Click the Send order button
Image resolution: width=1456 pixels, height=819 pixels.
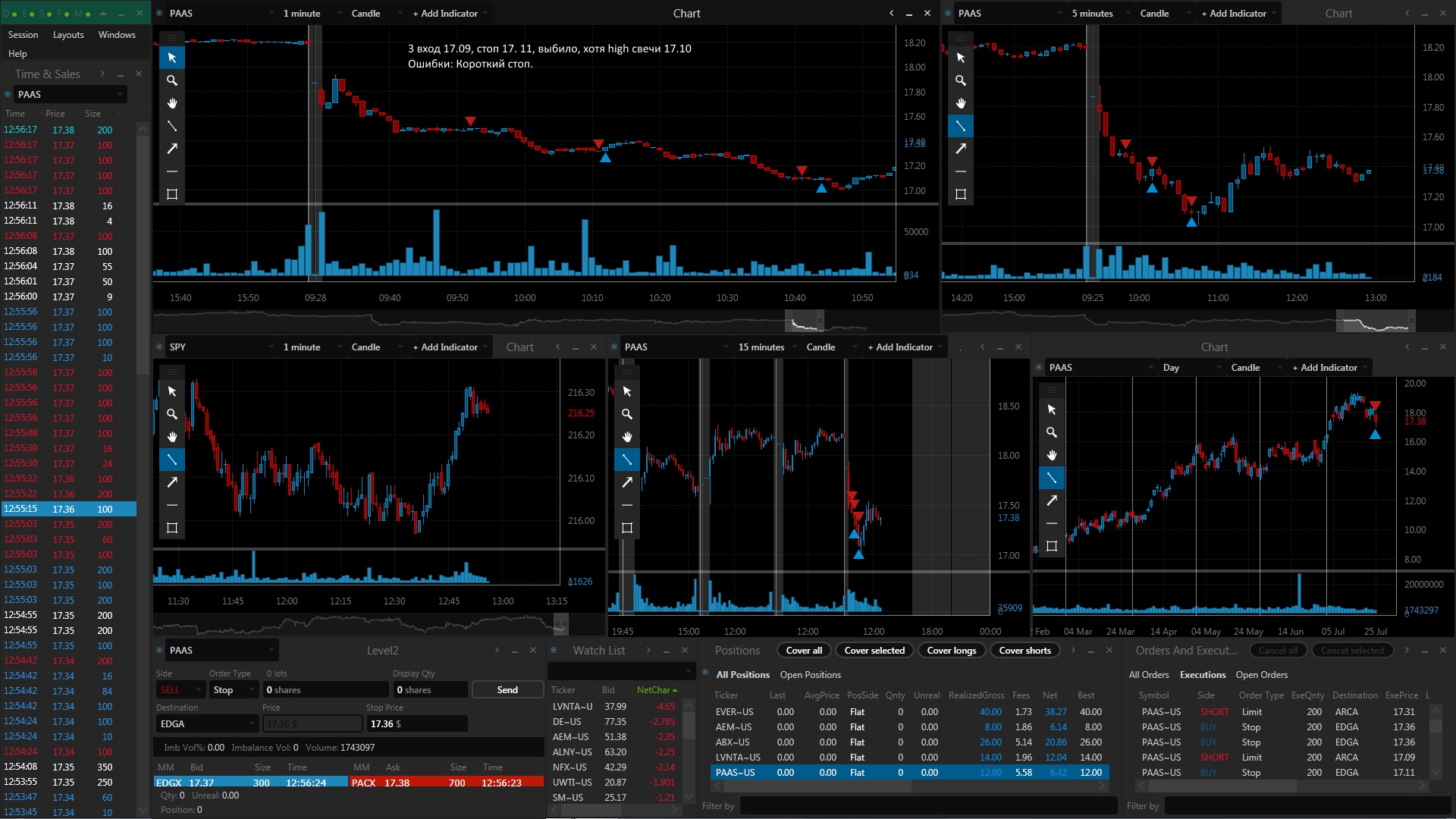[x=507, y=689]
